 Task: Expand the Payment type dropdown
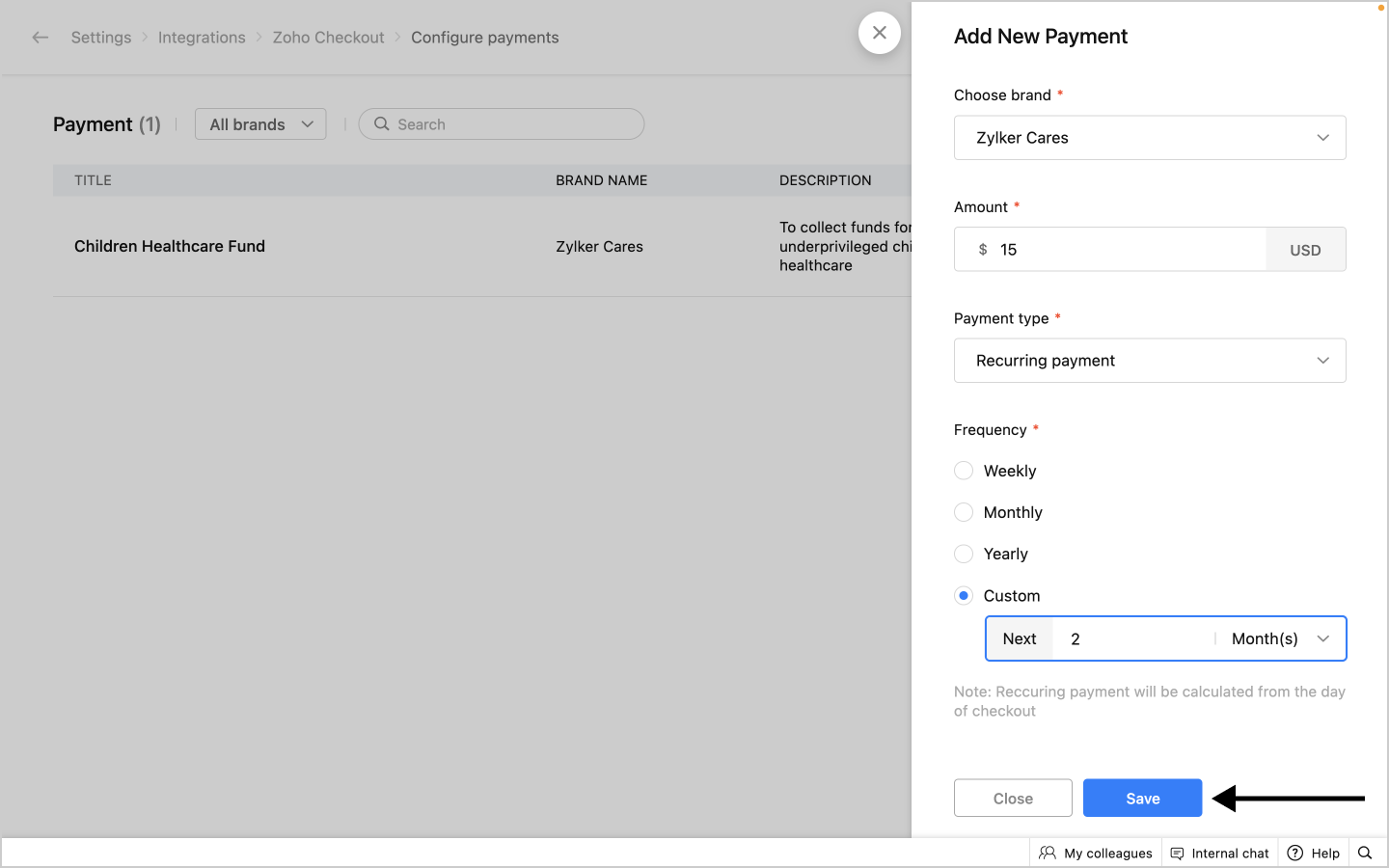[x=1149, y=361]
